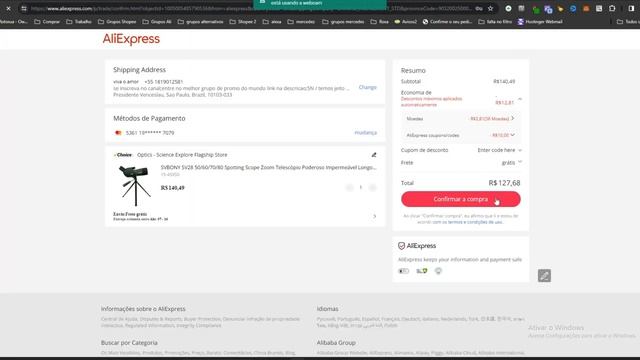Open the grupos alternativos bookmarks folder
This screenshot has width=640, height=360.
click(201, 22)
